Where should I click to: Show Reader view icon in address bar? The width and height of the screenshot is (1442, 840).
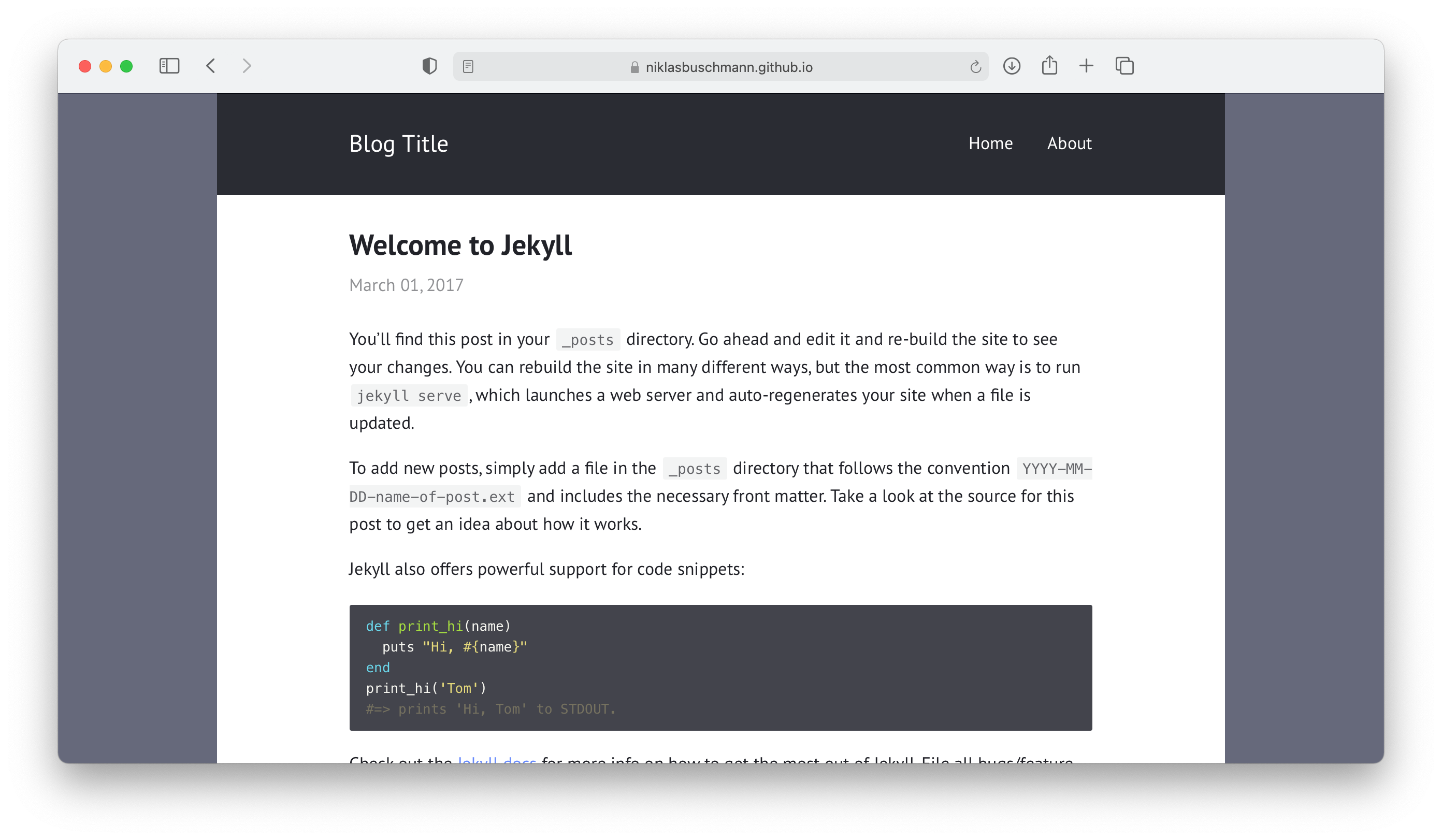[x=468, y=67]
